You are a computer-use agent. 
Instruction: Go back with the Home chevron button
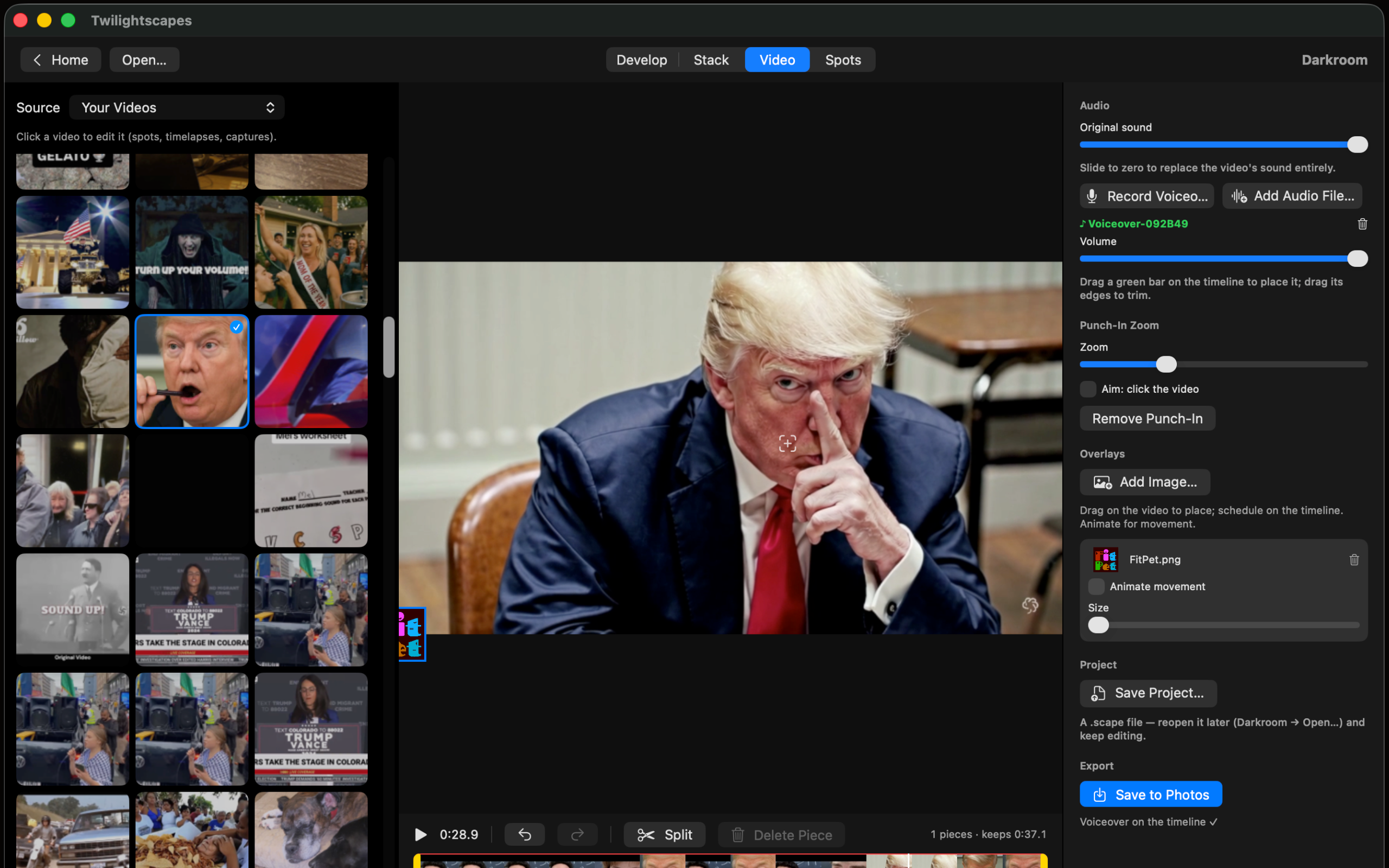point(61,60)
